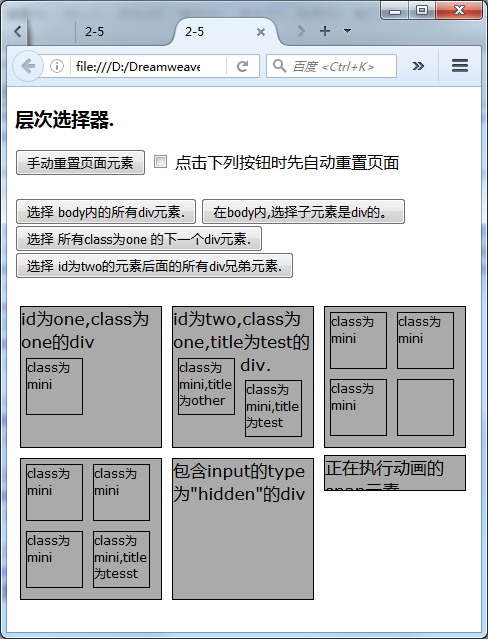Click id为two后面的所有div兄弟元素 button
488x639 pixels.
(155, 266)
